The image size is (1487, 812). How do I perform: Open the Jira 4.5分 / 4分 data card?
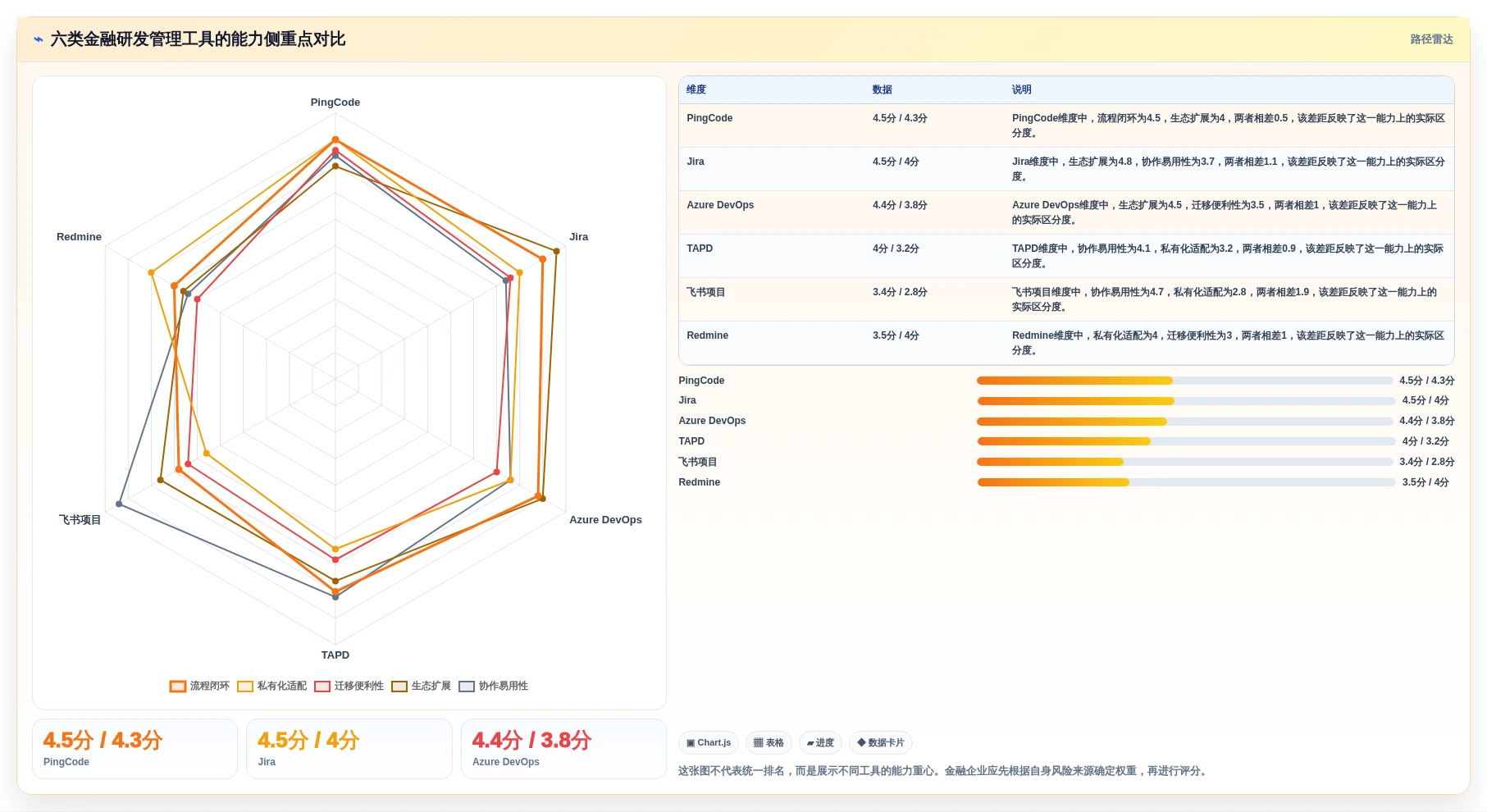pos(349,749)
